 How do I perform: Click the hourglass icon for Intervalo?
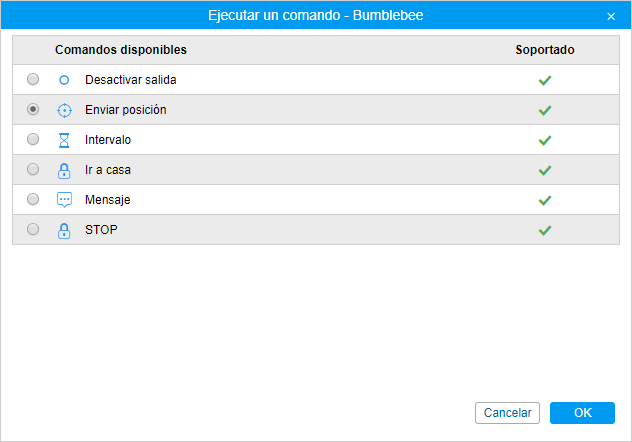pyautogui.click(x=64, y=140)
